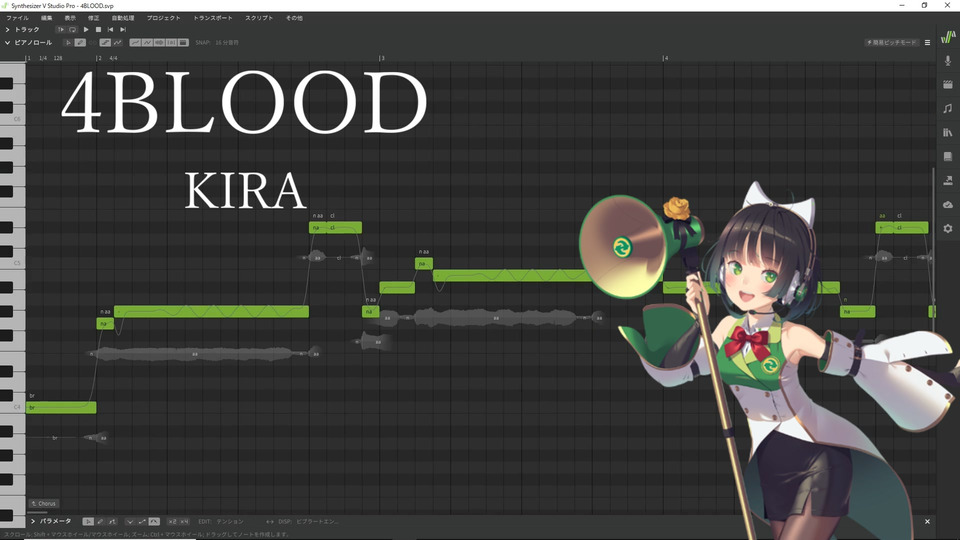
Task: Choose the arch parameter curve shape button
Action: point(154,522)
